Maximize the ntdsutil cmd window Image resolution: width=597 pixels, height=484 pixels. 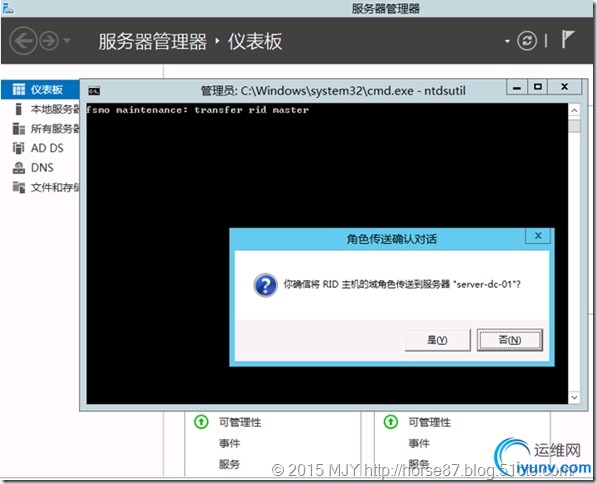538,87
